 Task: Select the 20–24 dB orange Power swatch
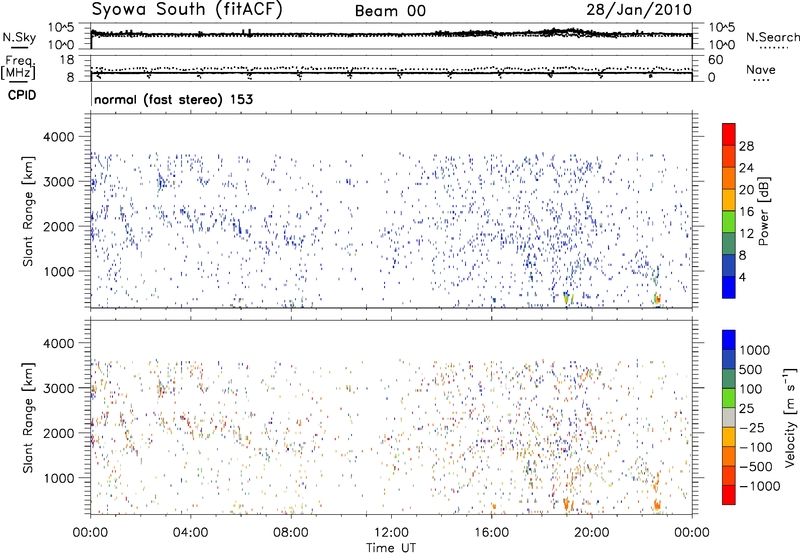(729, 178)
